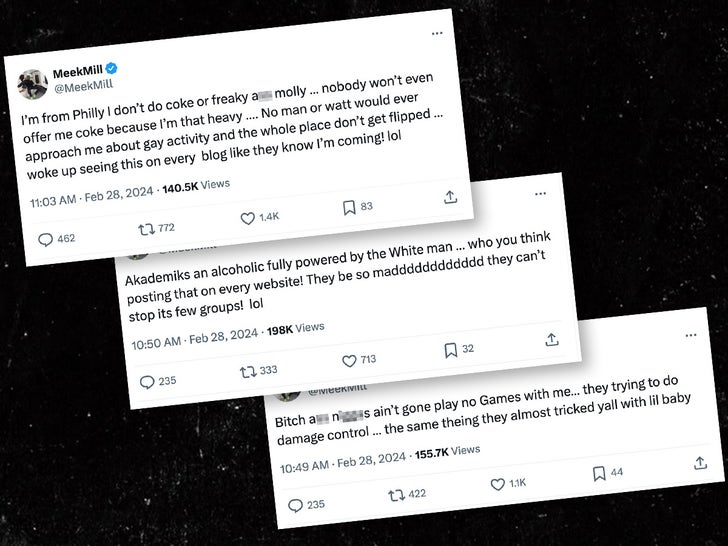The image size is (728, 546).
Task: Share the 10:49 AM tweet
Action: 700,463
